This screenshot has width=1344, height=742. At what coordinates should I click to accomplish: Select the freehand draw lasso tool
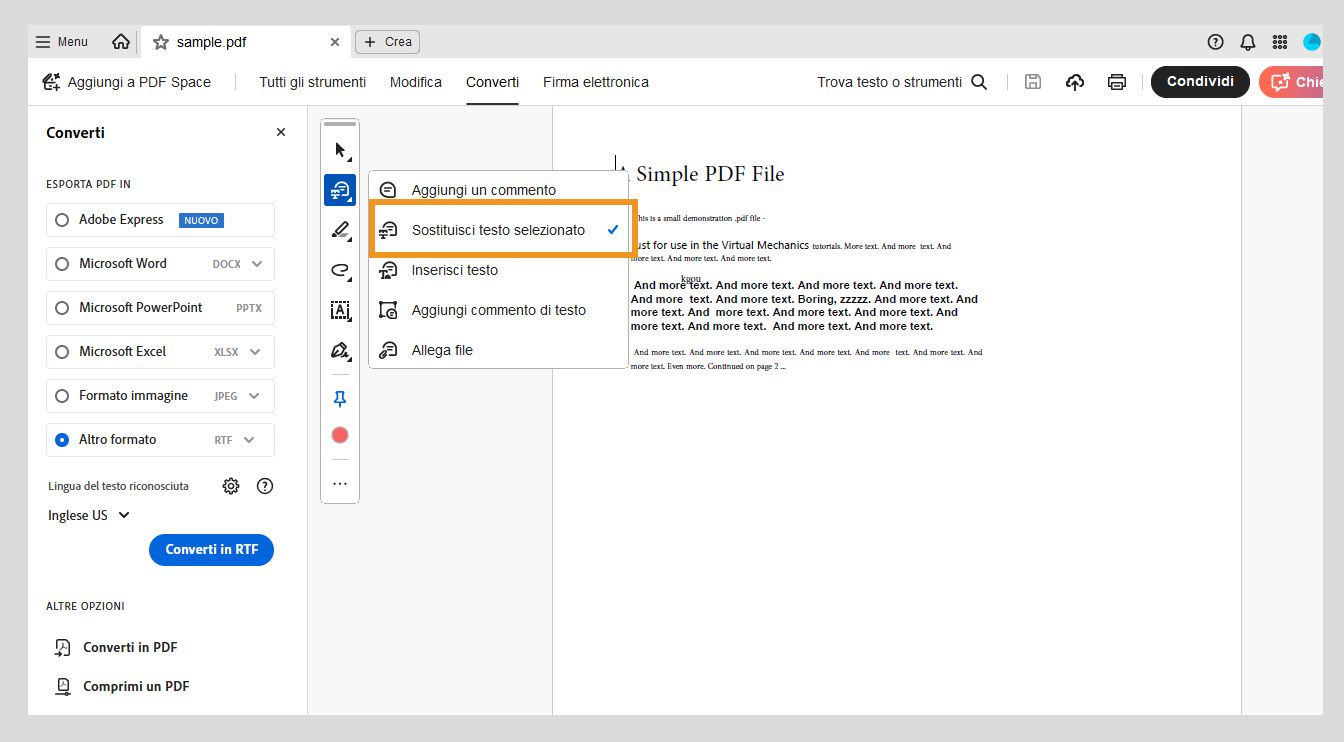tap(340, 271)
